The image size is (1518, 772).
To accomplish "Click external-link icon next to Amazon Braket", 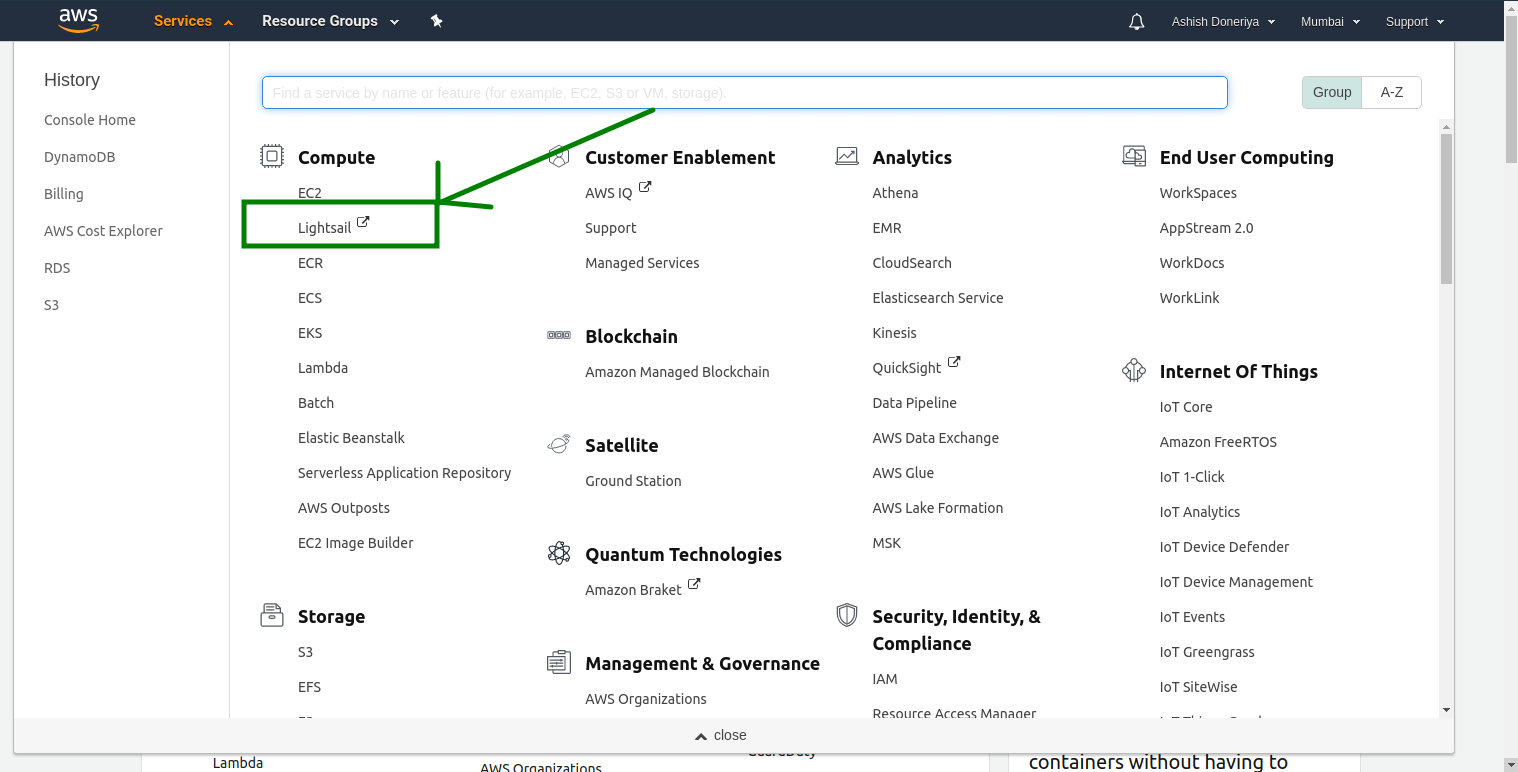I will click(x=694, y=584).
